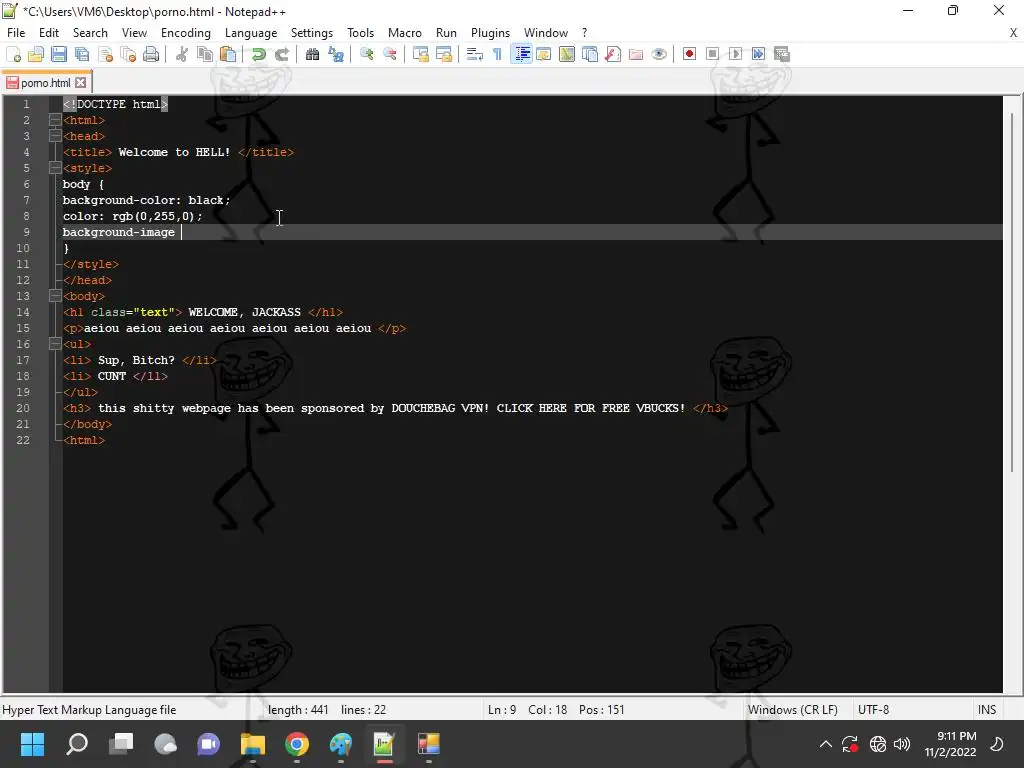Collapse the <head> fold on line 3

(x=55, y=136)
